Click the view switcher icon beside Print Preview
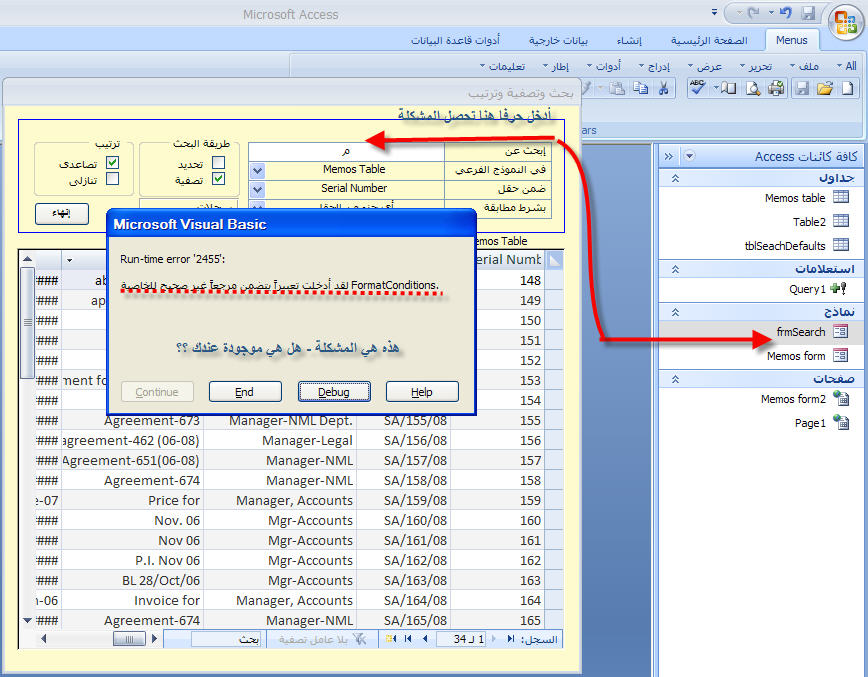868x677 pixels. [x=728, y=88]
